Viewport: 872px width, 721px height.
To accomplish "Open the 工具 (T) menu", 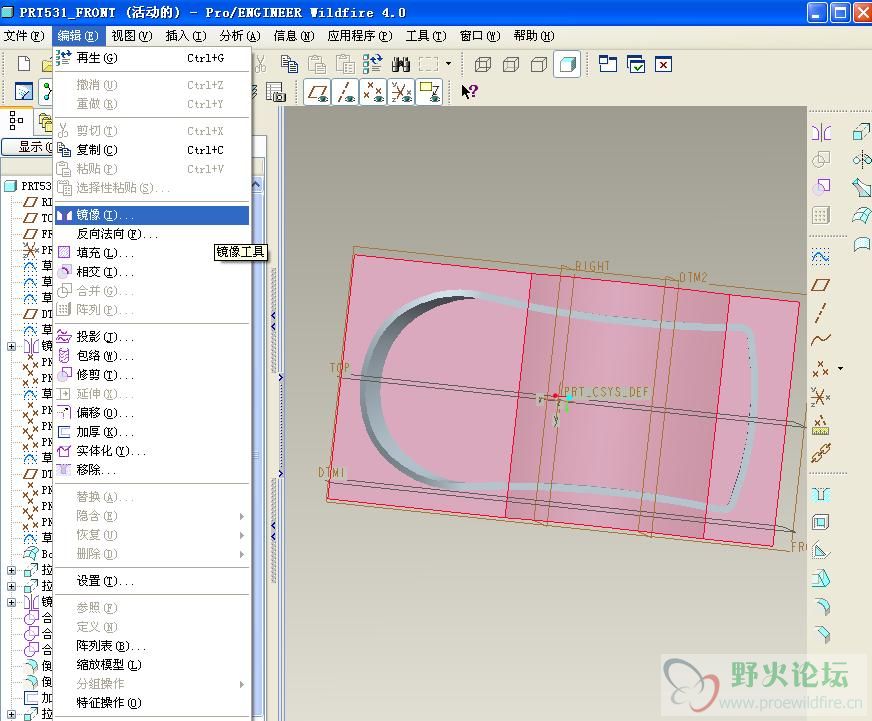I will (x=426, y=36).
